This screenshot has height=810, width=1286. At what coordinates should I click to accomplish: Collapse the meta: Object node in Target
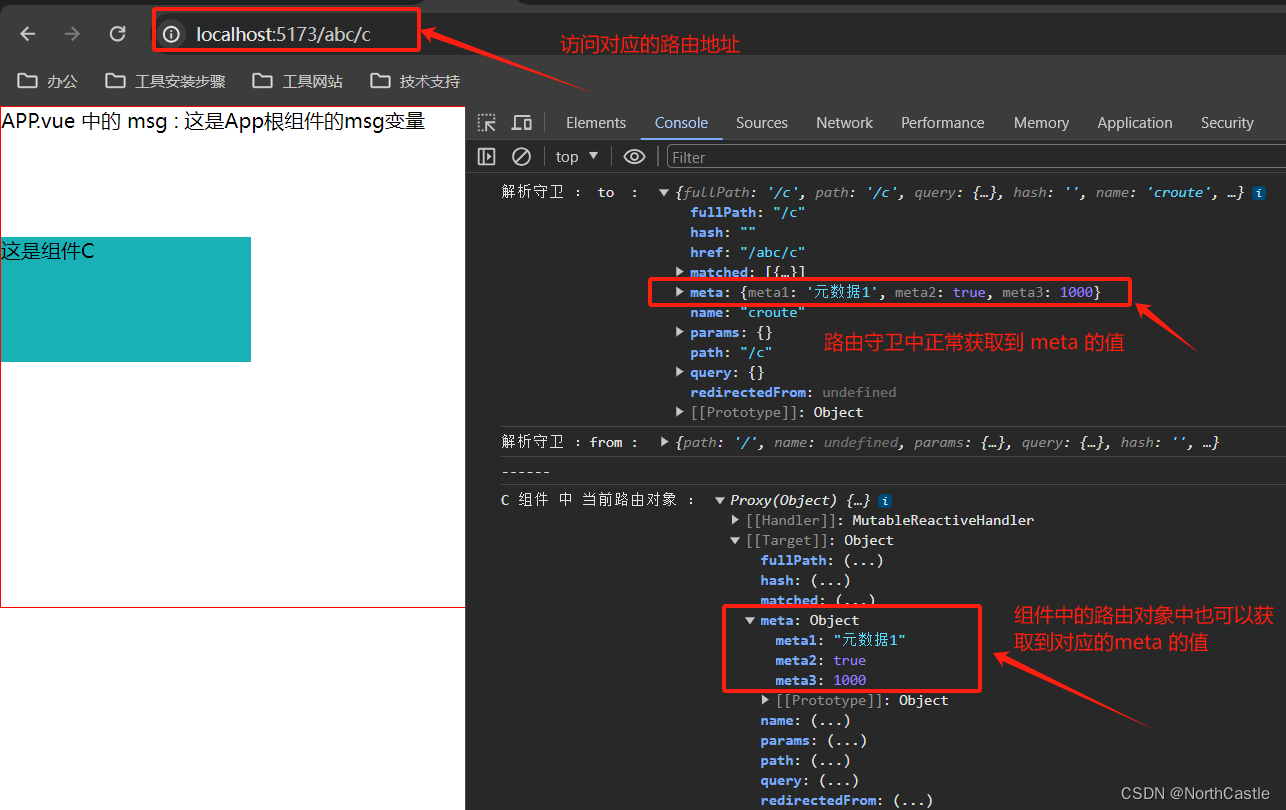pos(750,620)
